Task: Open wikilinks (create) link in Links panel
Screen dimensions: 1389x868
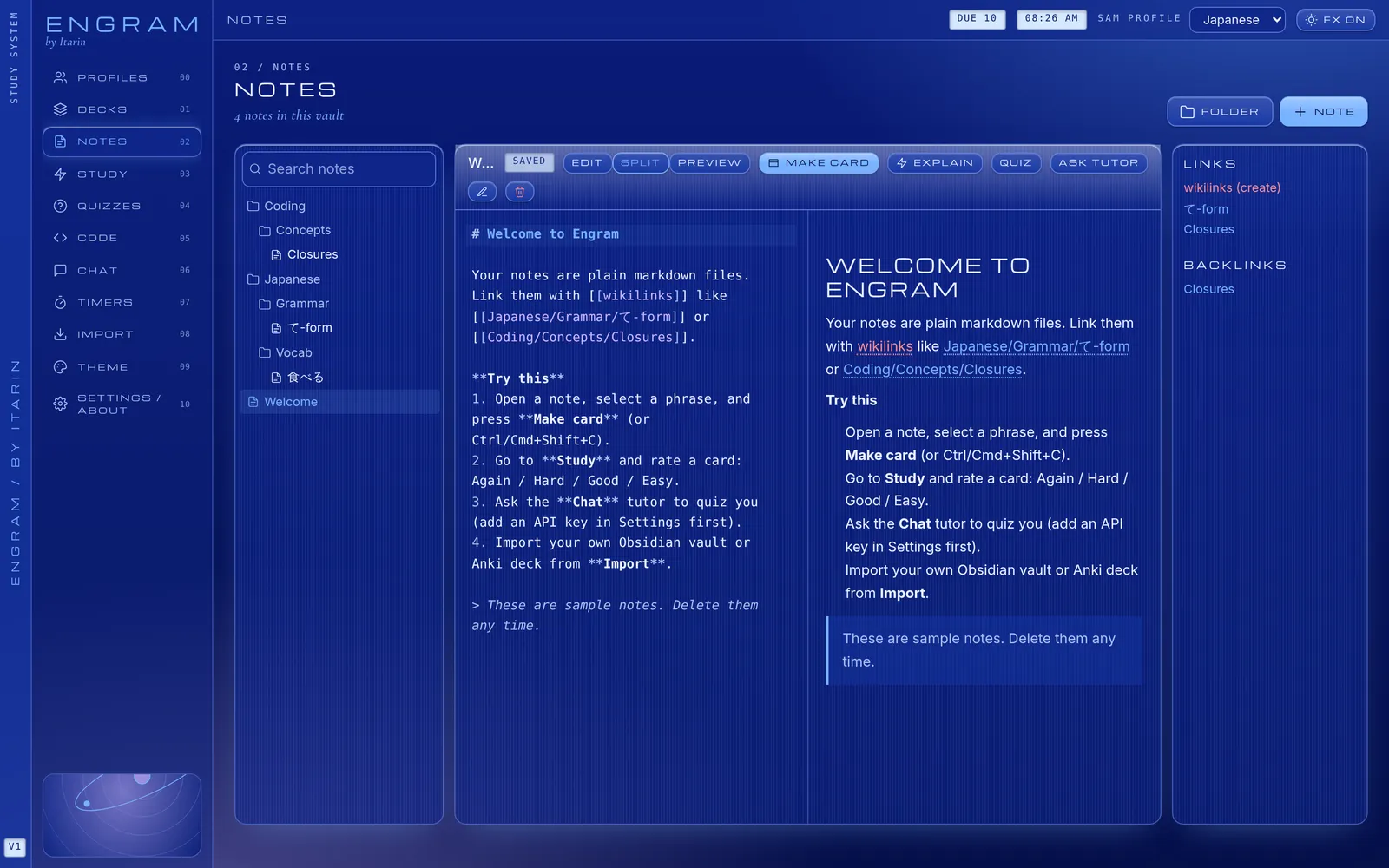Action: tap(1232, 187)
